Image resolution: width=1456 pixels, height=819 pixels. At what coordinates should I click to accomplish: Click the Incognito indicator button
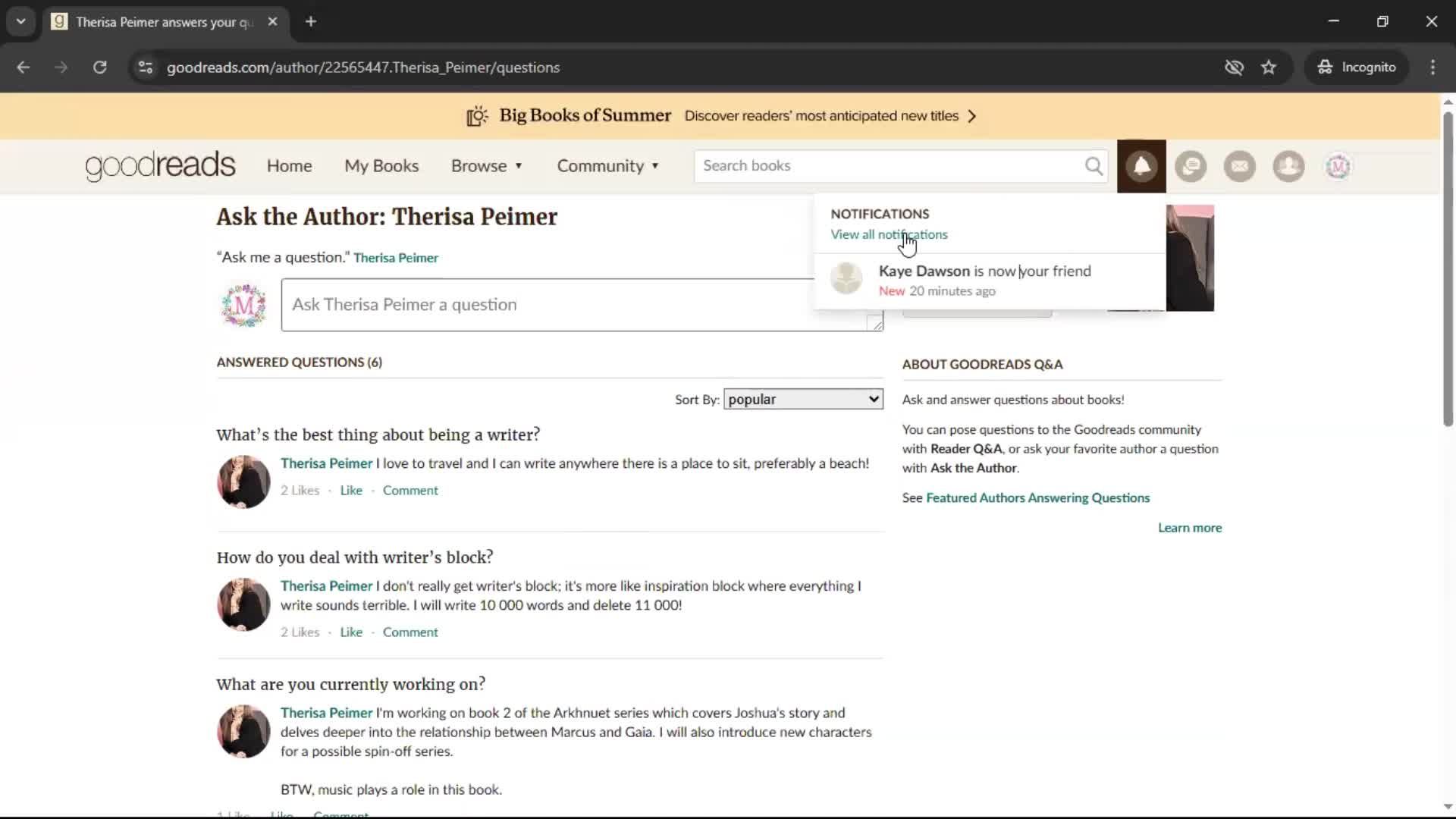coord(1357,67)
